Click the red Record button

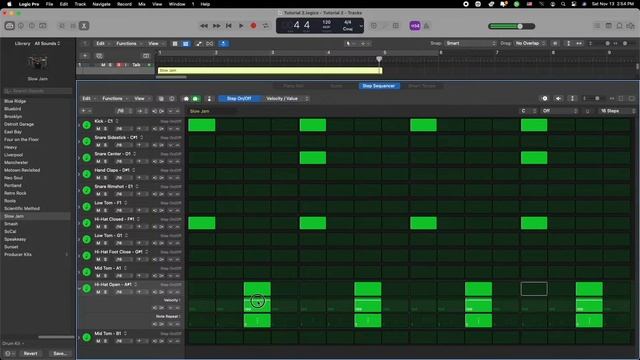click(253, 26)
